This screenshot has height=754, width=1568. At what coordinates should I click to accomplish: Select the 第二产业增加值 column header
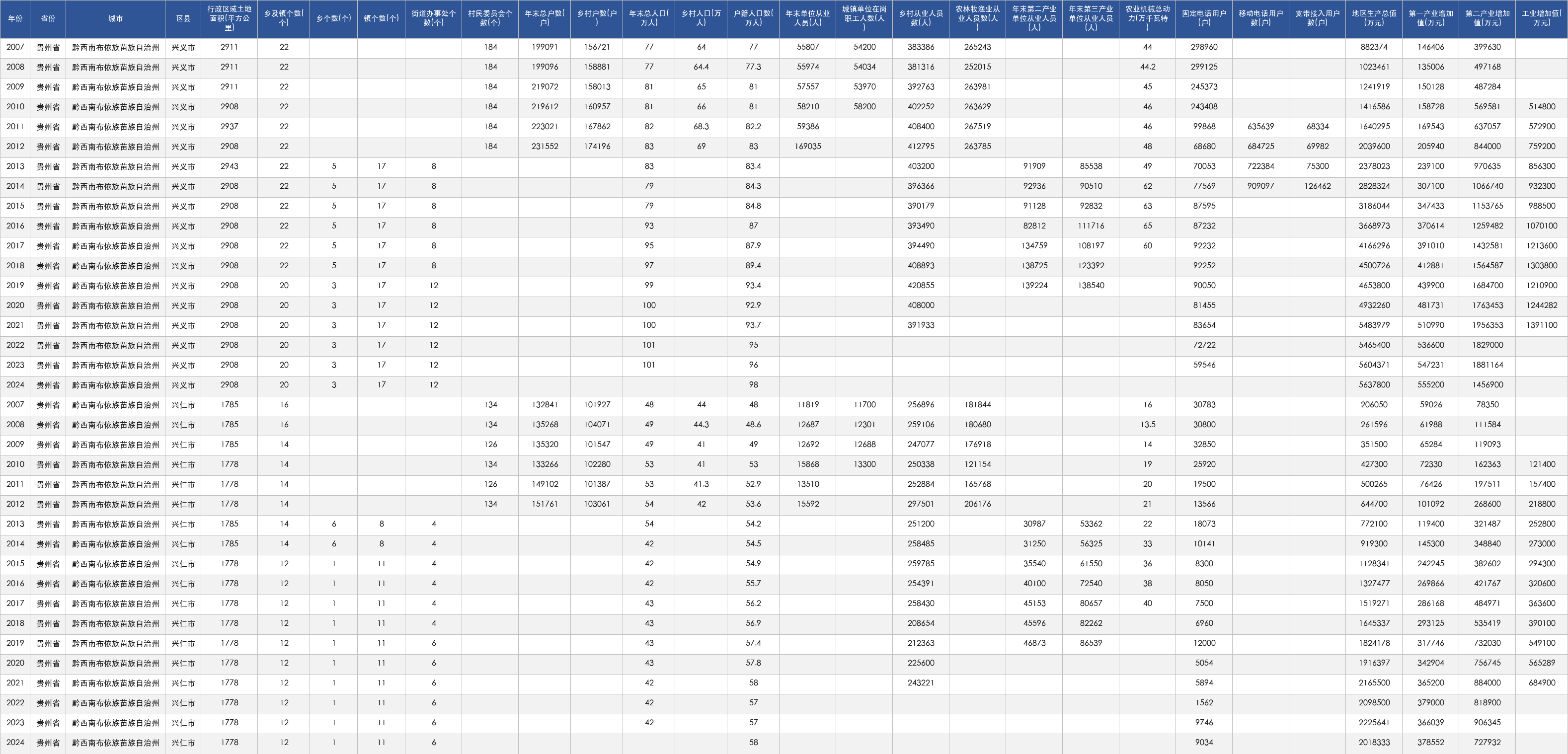click(x=1487, y=19)
